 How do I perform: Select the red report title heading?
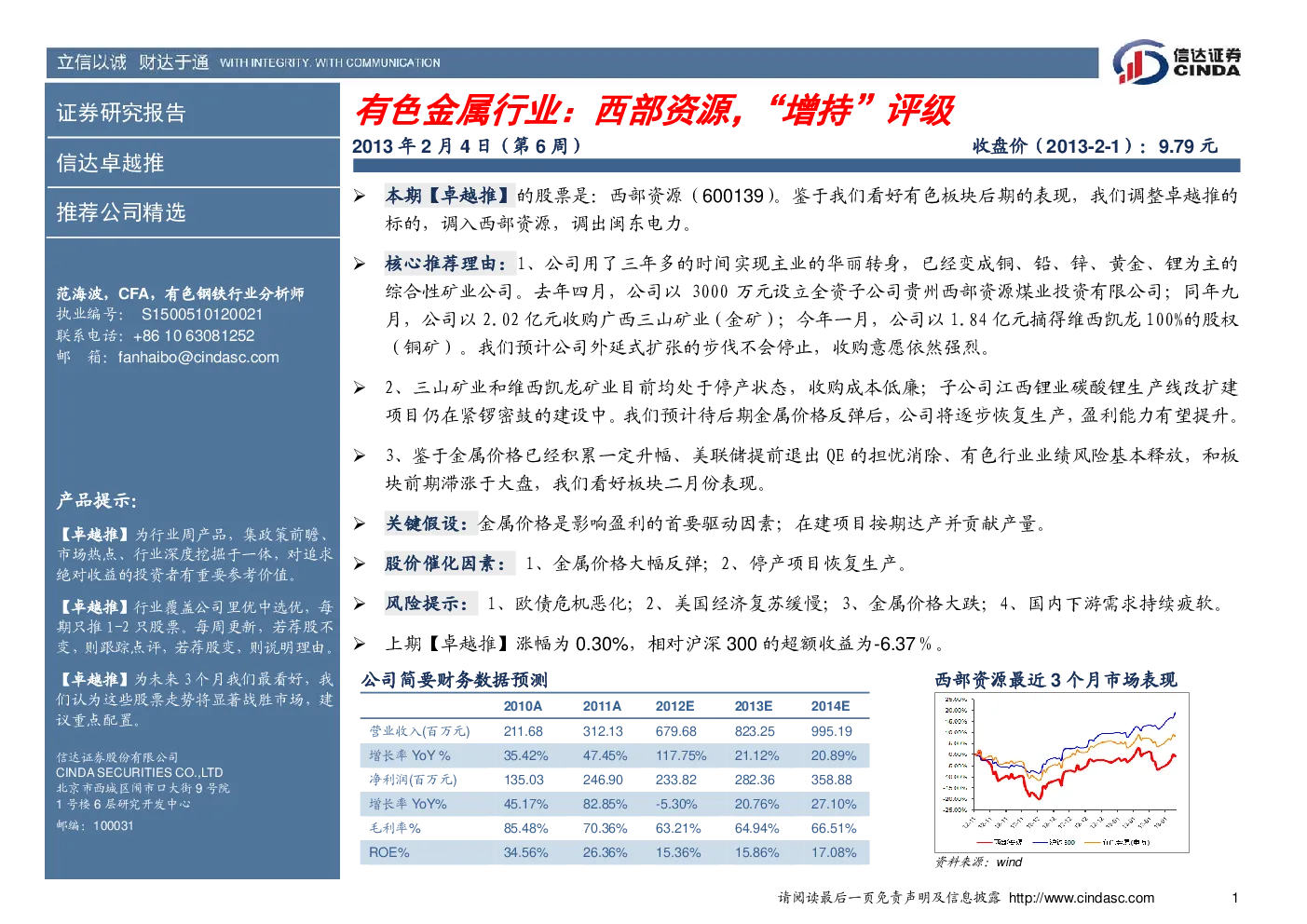(x=654, y=111)
